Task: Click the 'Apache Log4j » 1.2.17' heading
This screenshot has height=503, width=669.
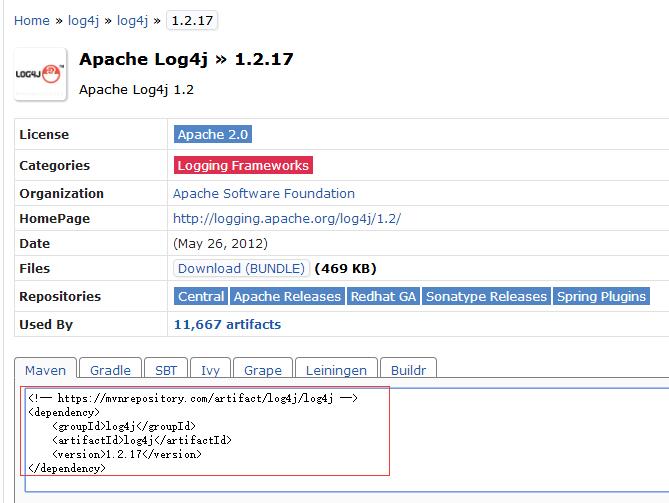Action: pyautogui.click(x=186, y=59)
